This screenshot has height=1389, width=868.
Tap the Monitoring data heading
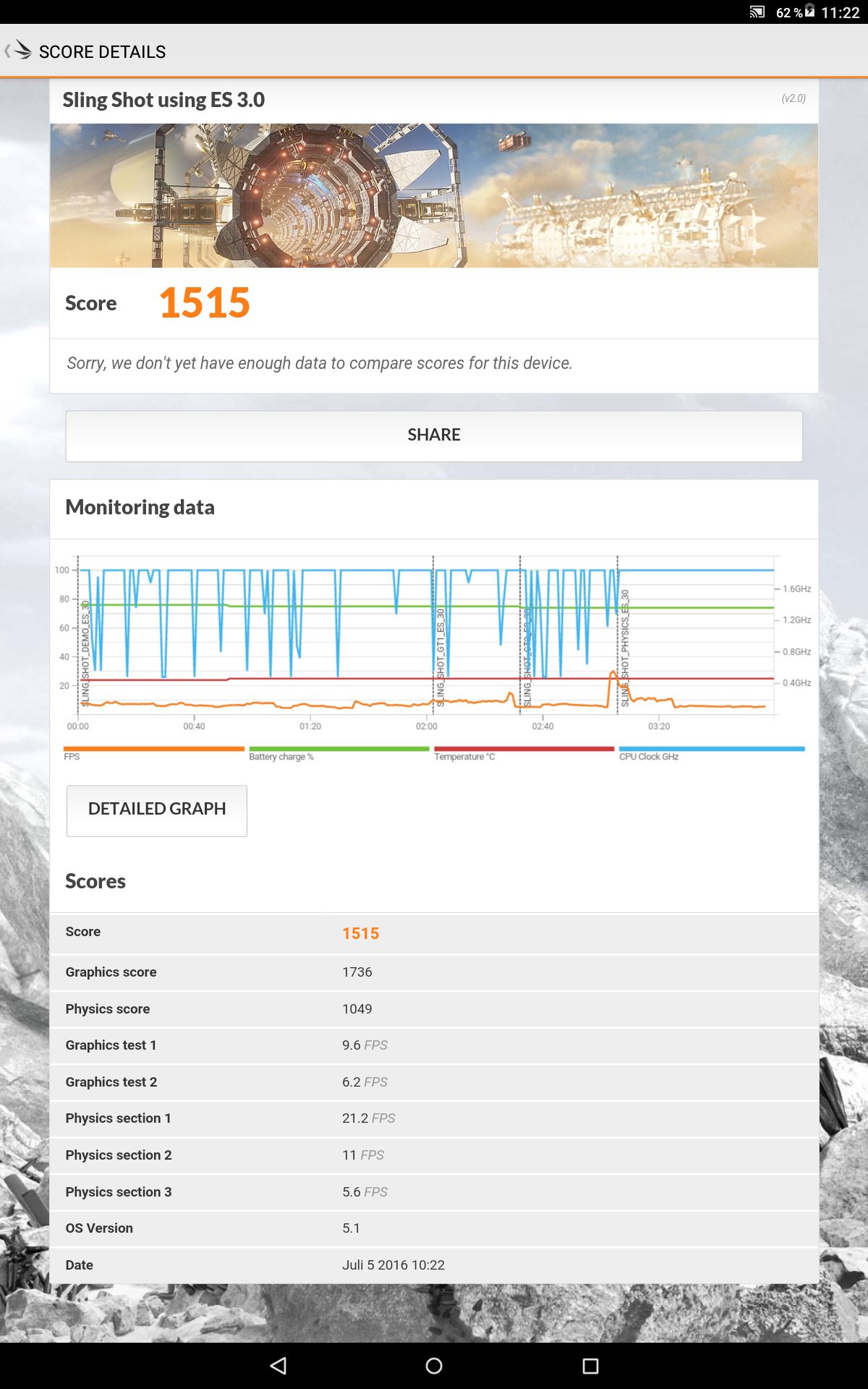coord(140,508)
